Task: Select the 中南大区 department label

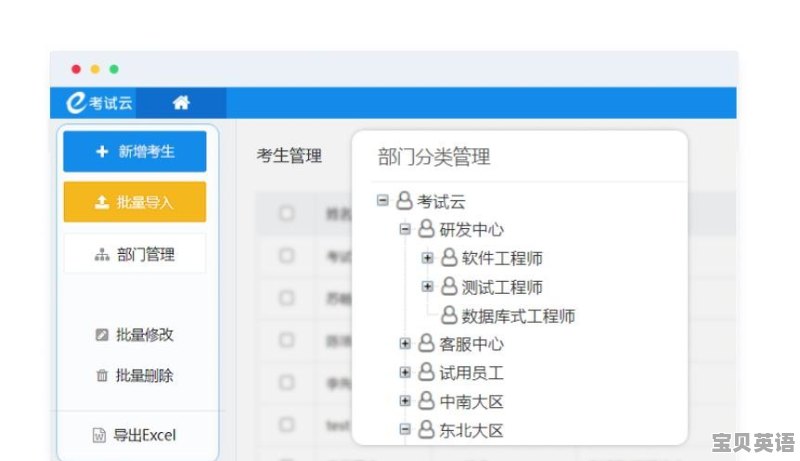Action: click(471, 401)
